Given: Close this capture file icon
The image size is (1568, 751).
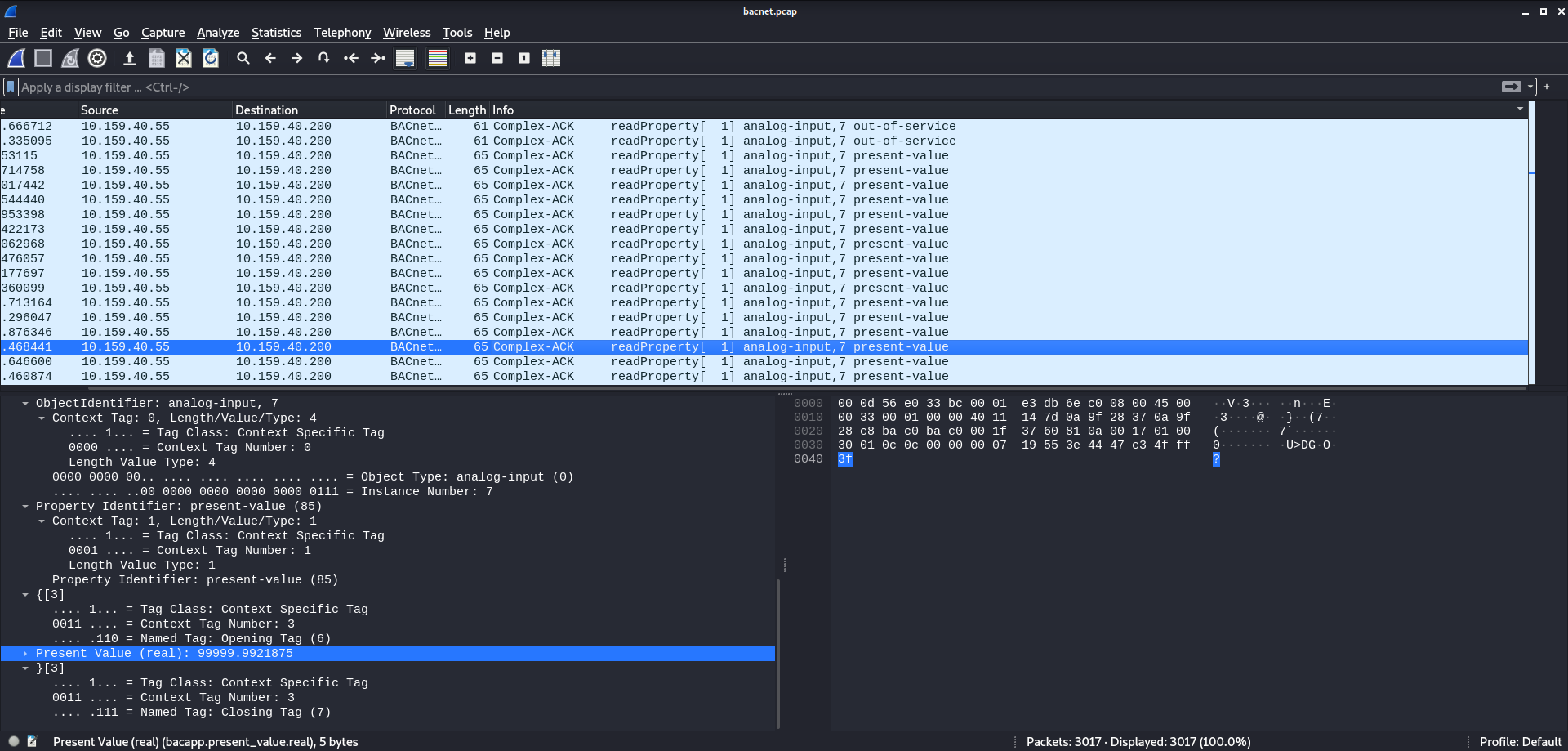Looking at the screenshot, I should coord(184,58).
